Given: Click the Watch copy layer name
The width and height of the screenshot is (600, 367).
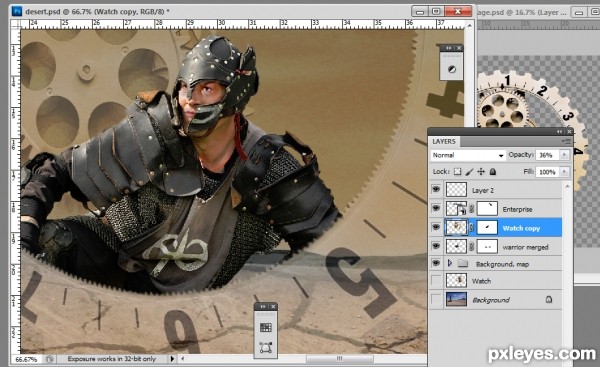Looking at the screenshot, I should pos(521,228).
